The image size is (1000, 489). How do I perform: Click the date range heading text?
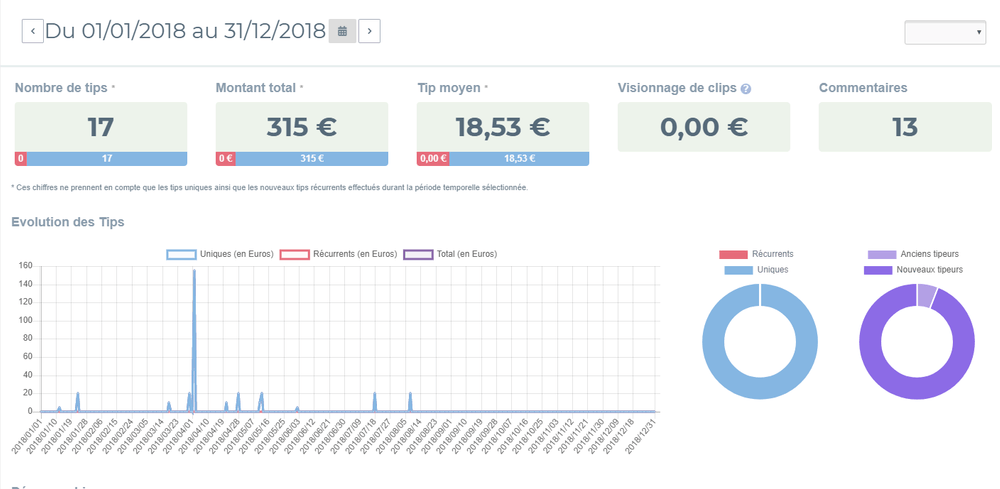pyautogui.click(x=185, y=31)
